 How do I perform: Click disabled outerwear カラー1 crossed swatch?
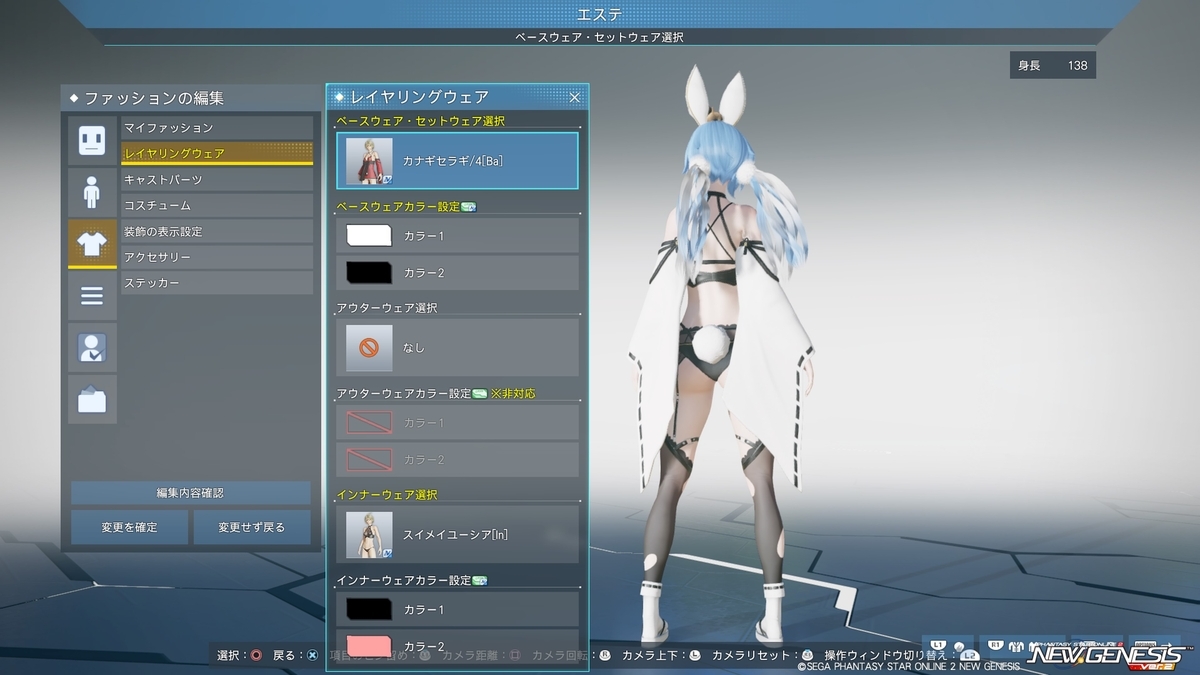point(368,423)
